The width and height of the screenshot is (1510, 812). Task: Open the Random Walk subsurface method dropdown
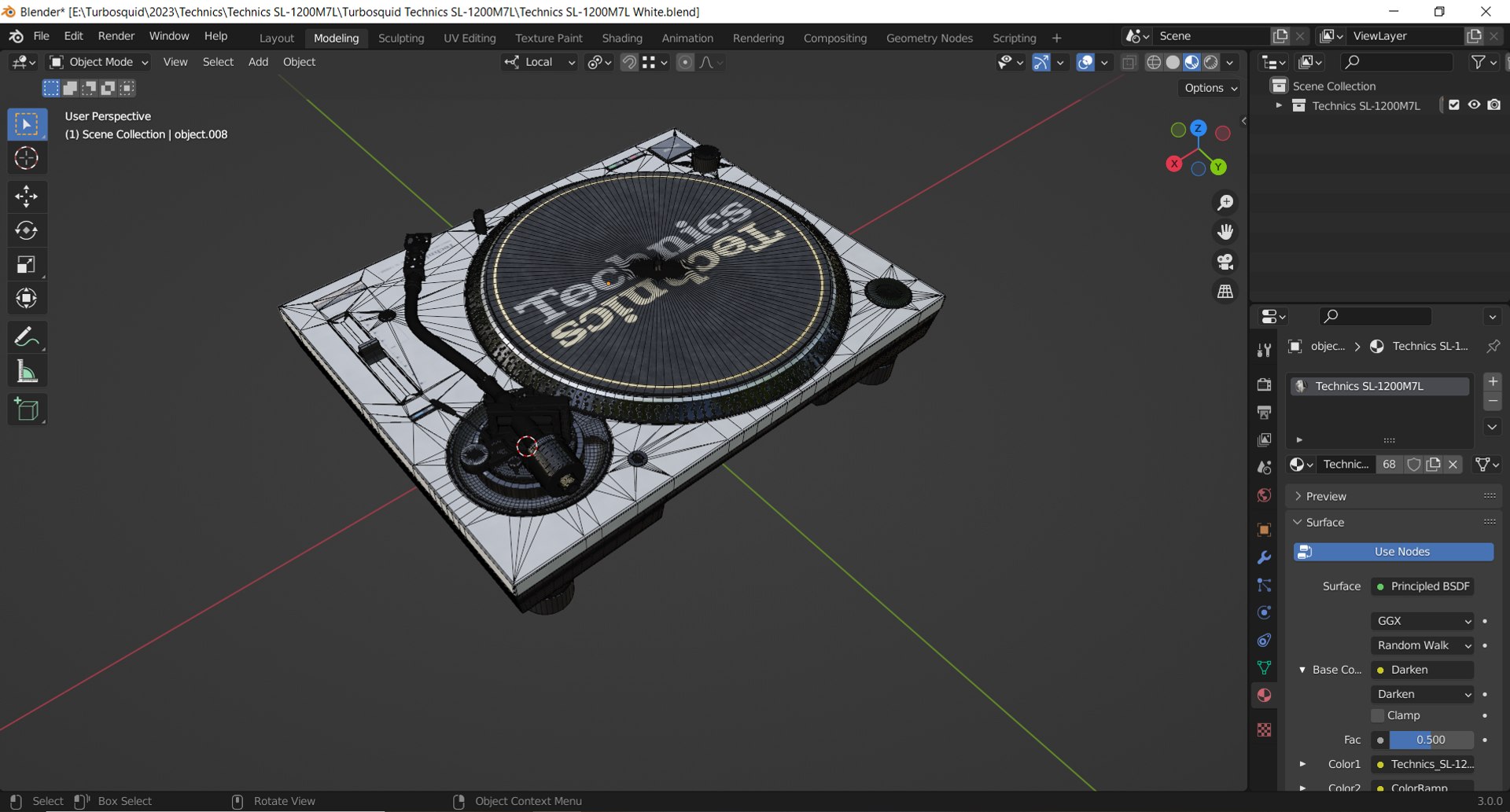tap(1423, 645)
